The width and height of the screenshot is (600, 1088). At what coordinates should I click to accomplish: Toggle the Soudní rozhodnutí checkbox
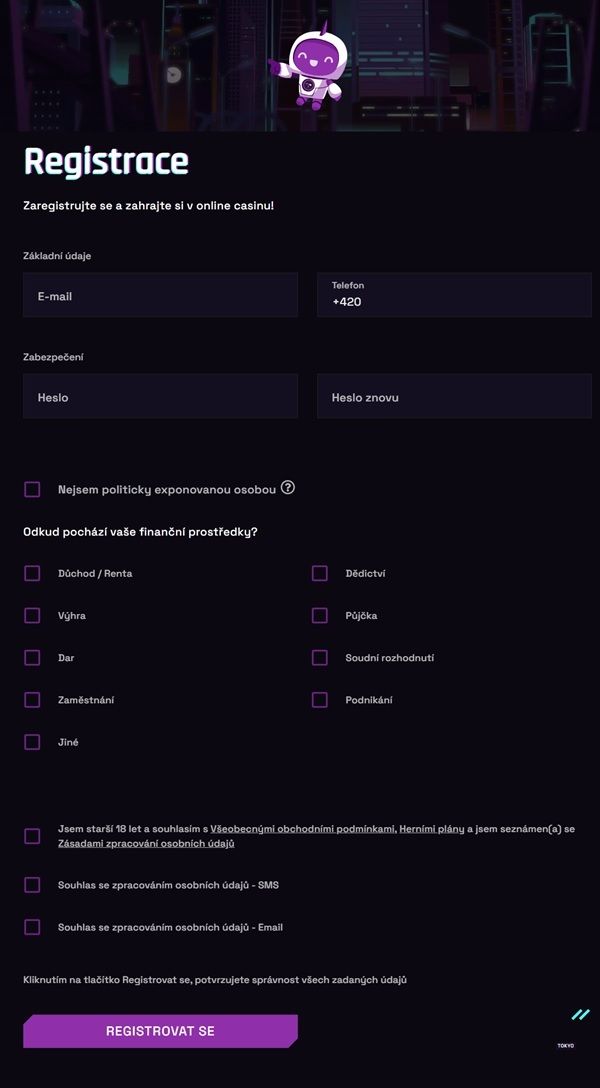click(320, 657)
